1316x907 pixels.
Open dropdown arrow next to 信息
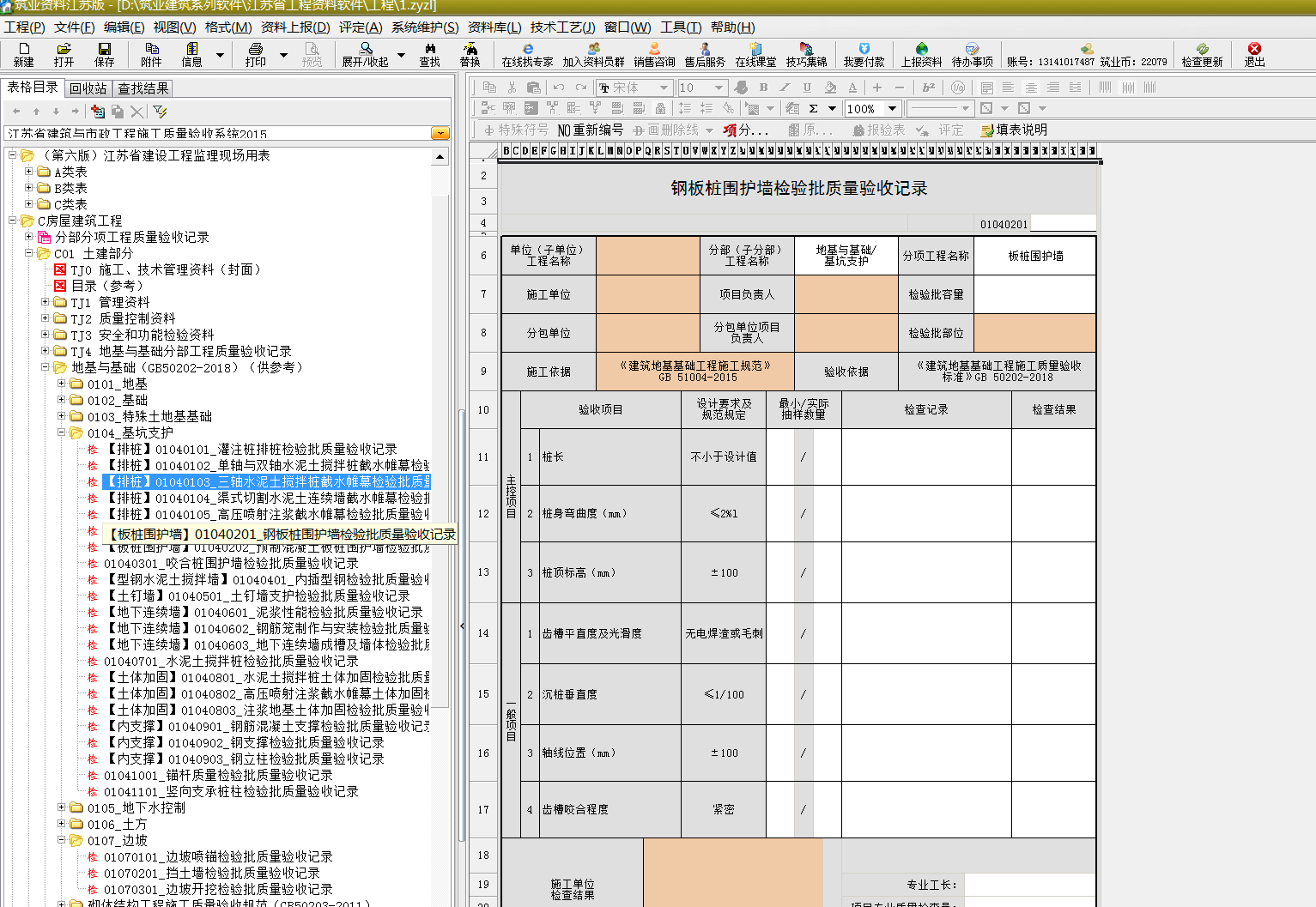click(x=220, y=55)
